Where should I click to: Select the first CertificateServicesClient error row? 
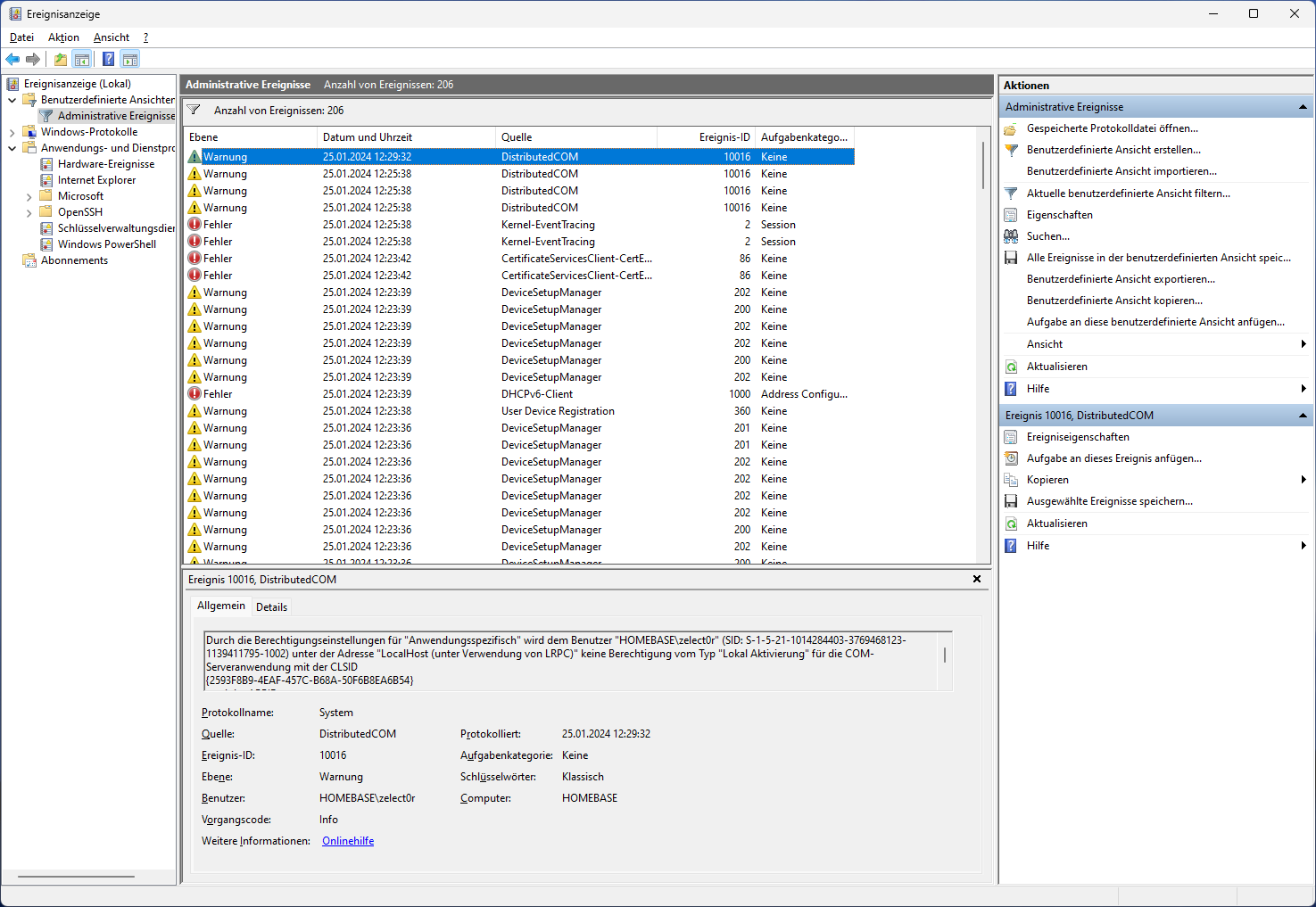coord(519,259)
